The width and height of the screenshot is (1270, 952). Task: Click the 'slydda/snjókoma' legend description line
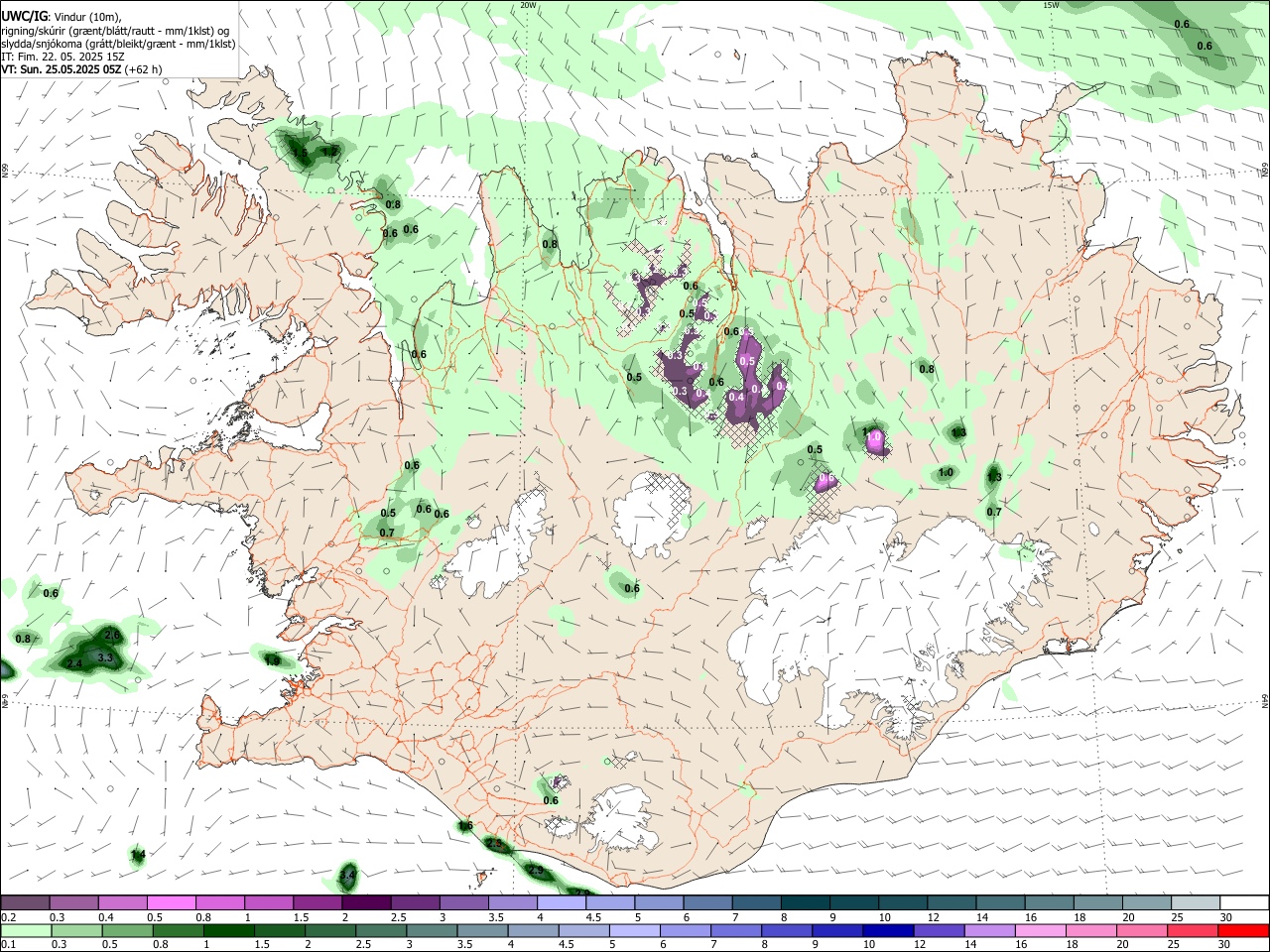pos(118,44)
